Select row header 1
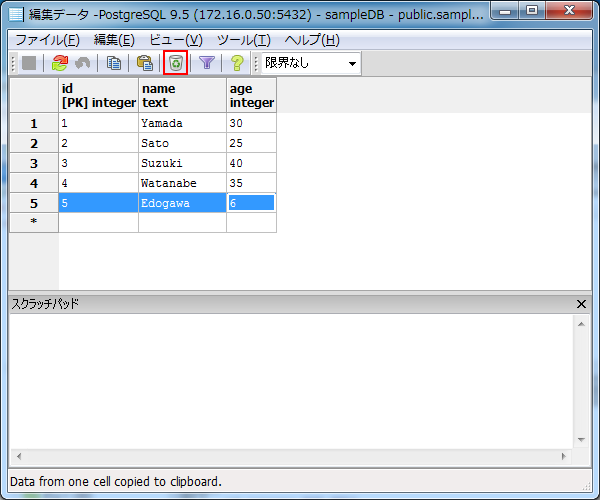This screenshot has height=500, width=600. point(34,123)
